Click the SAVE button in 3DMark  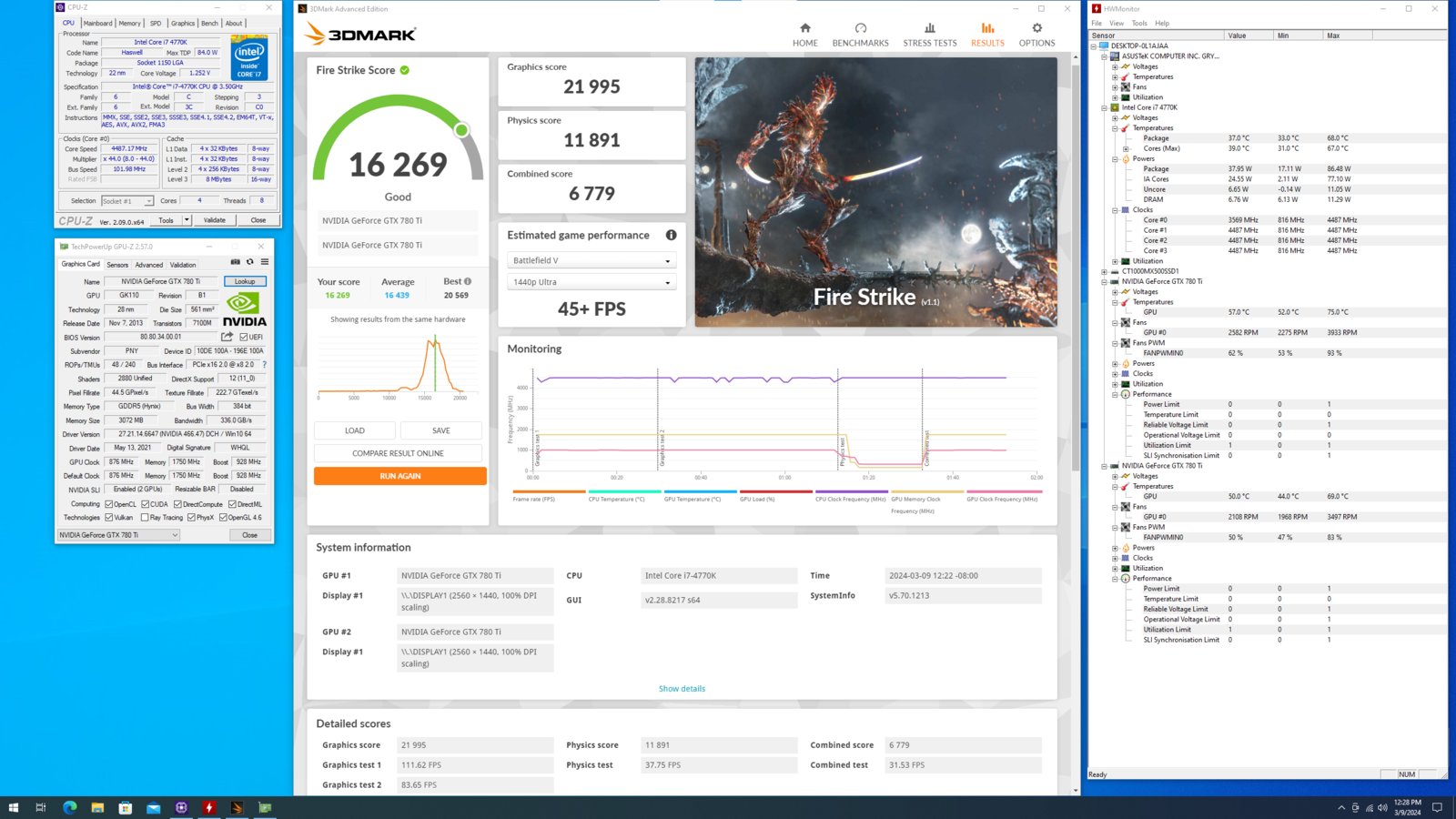441,430
